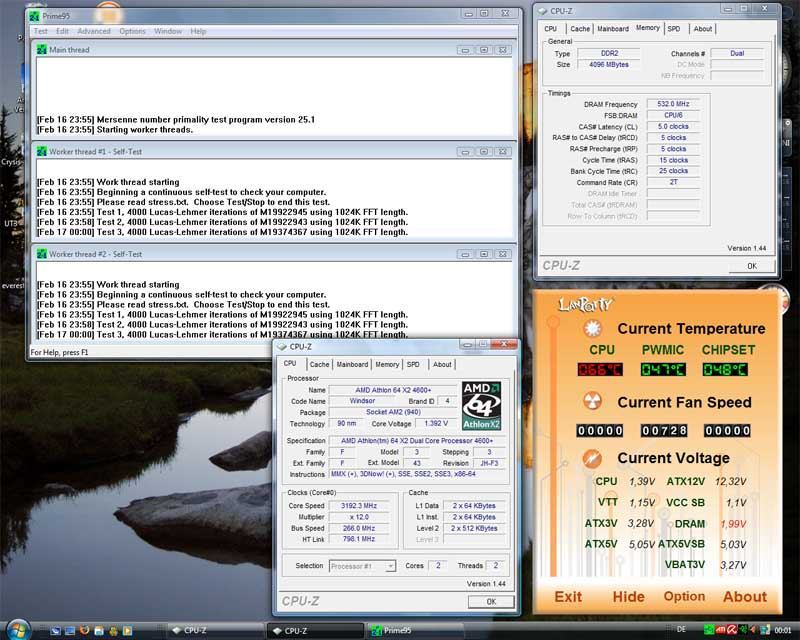Switch to Cache tab in processor CPU-Z window
This screenshot has height=640, width=800.
(319, 364)
